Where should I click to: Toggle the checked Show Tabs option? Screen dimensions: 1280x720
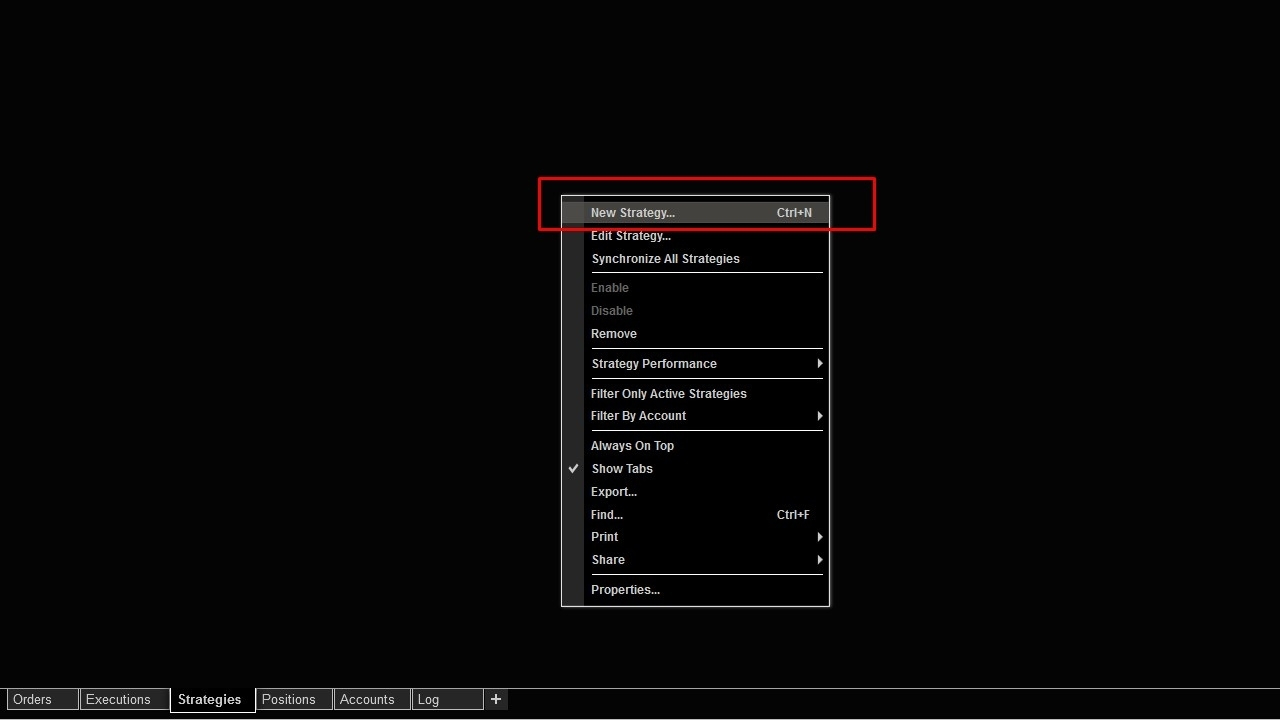click(x=695, y=469)
